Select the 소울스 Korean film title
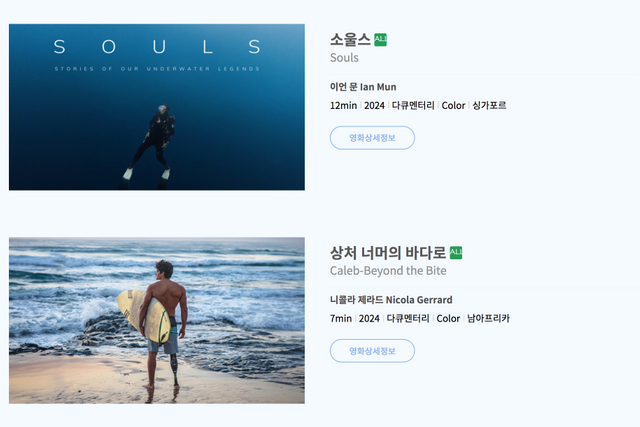640x427 pixels. click(350, 40)
